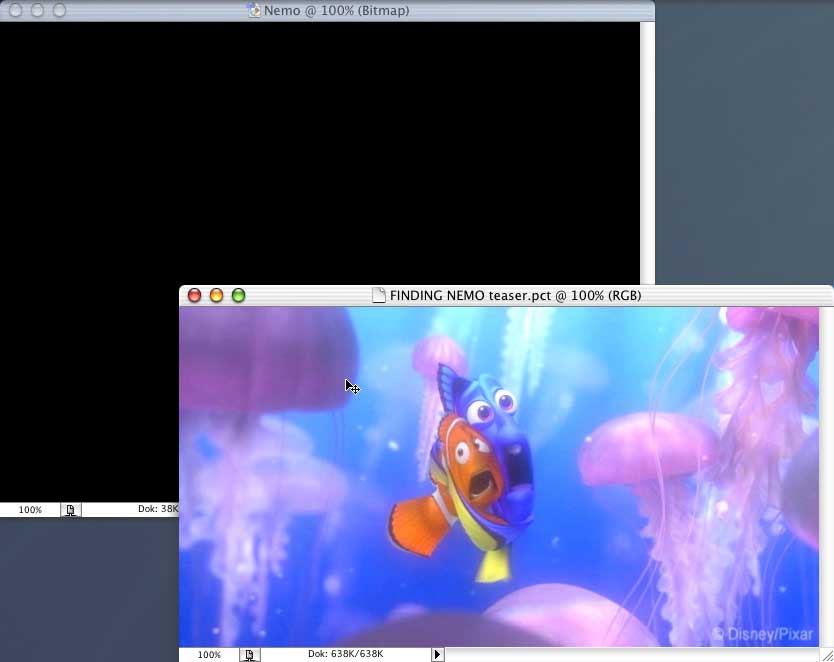Click the close button of the Nemo Bitmap window
The width and height of the screenshot is (834, 662).
[15, 10]
